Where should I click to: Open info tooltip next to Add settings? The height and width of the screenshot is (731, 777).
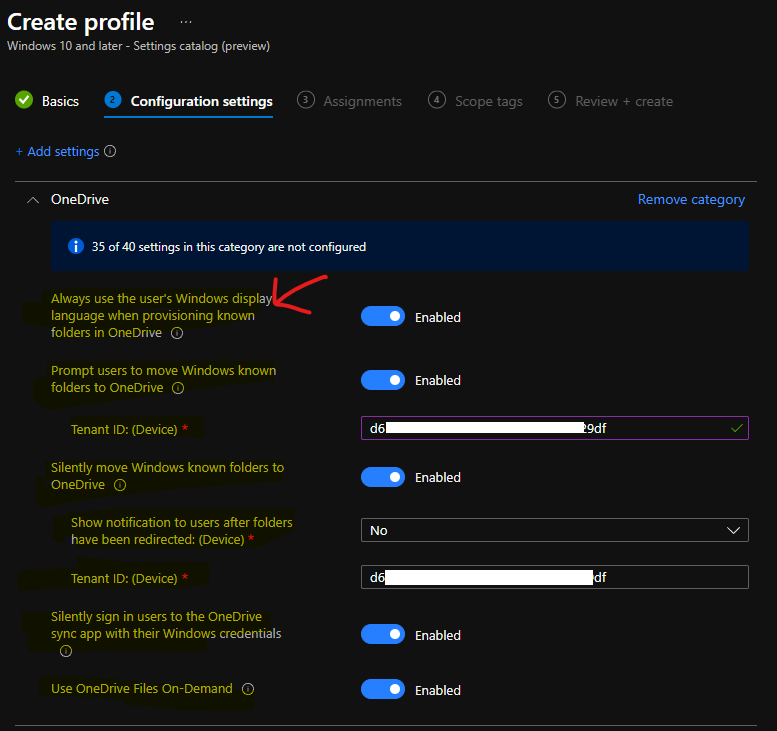pos(111,151)
